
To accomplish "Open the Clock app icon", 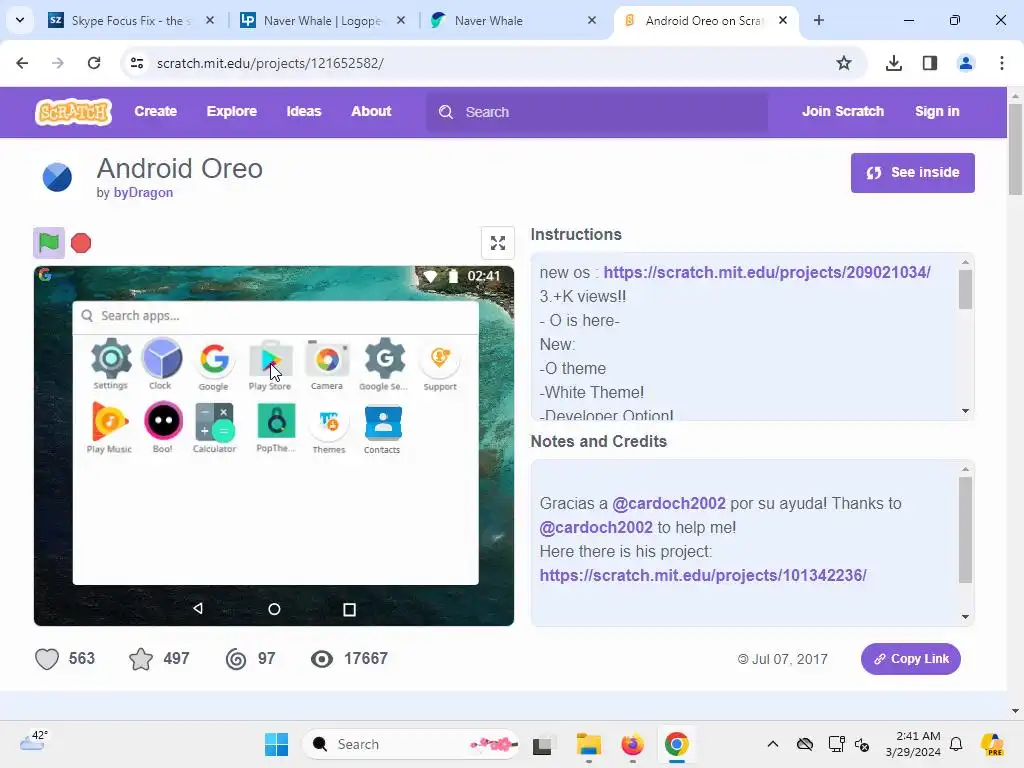I will (x=161, y=364).
